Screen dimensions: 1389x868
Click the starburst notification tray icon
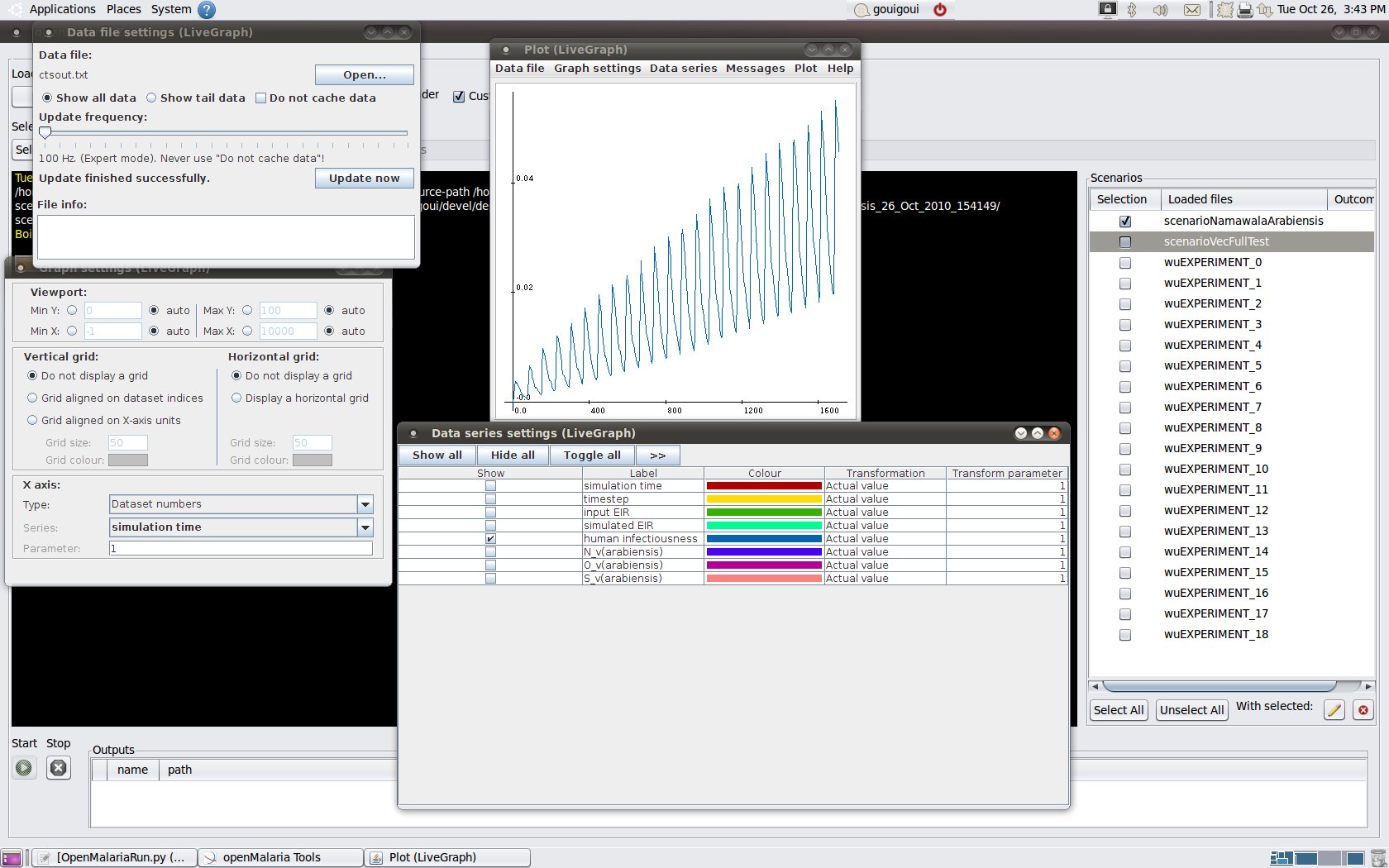(1225, 10)
